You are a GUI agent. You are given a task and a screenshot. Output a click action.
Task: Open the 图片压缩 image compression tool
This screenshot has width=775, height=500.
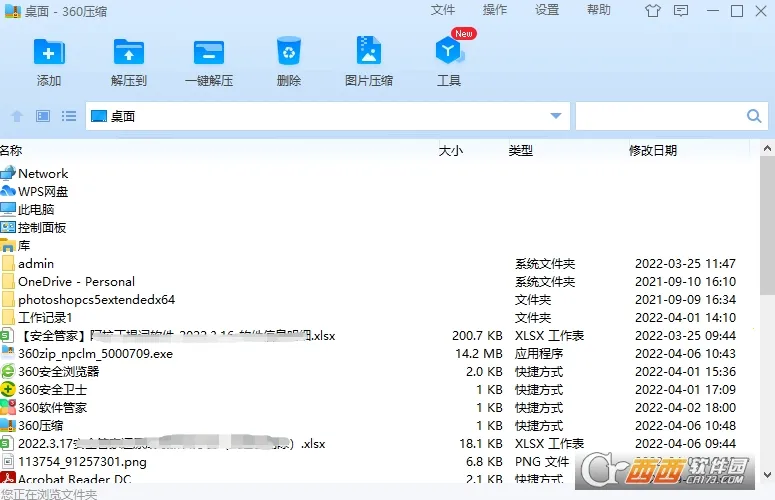(369, 52)
